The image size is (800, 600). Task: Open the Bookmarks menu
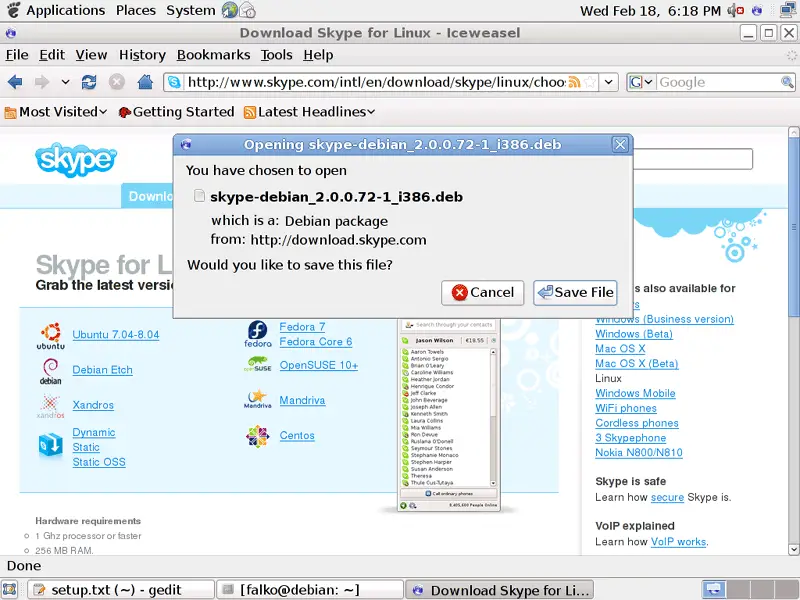213,55
